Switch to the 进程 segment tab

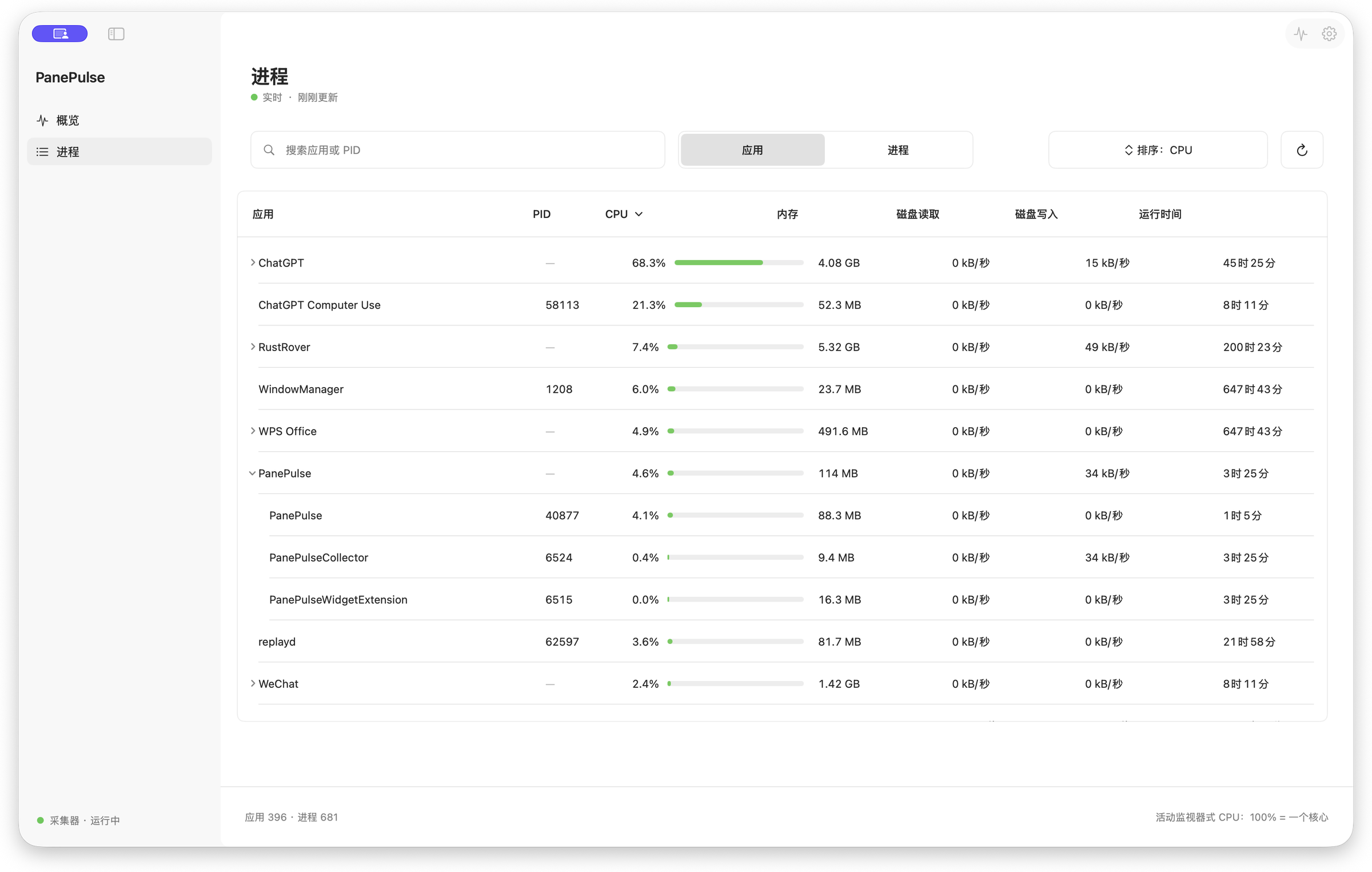(x=898, y=150)
